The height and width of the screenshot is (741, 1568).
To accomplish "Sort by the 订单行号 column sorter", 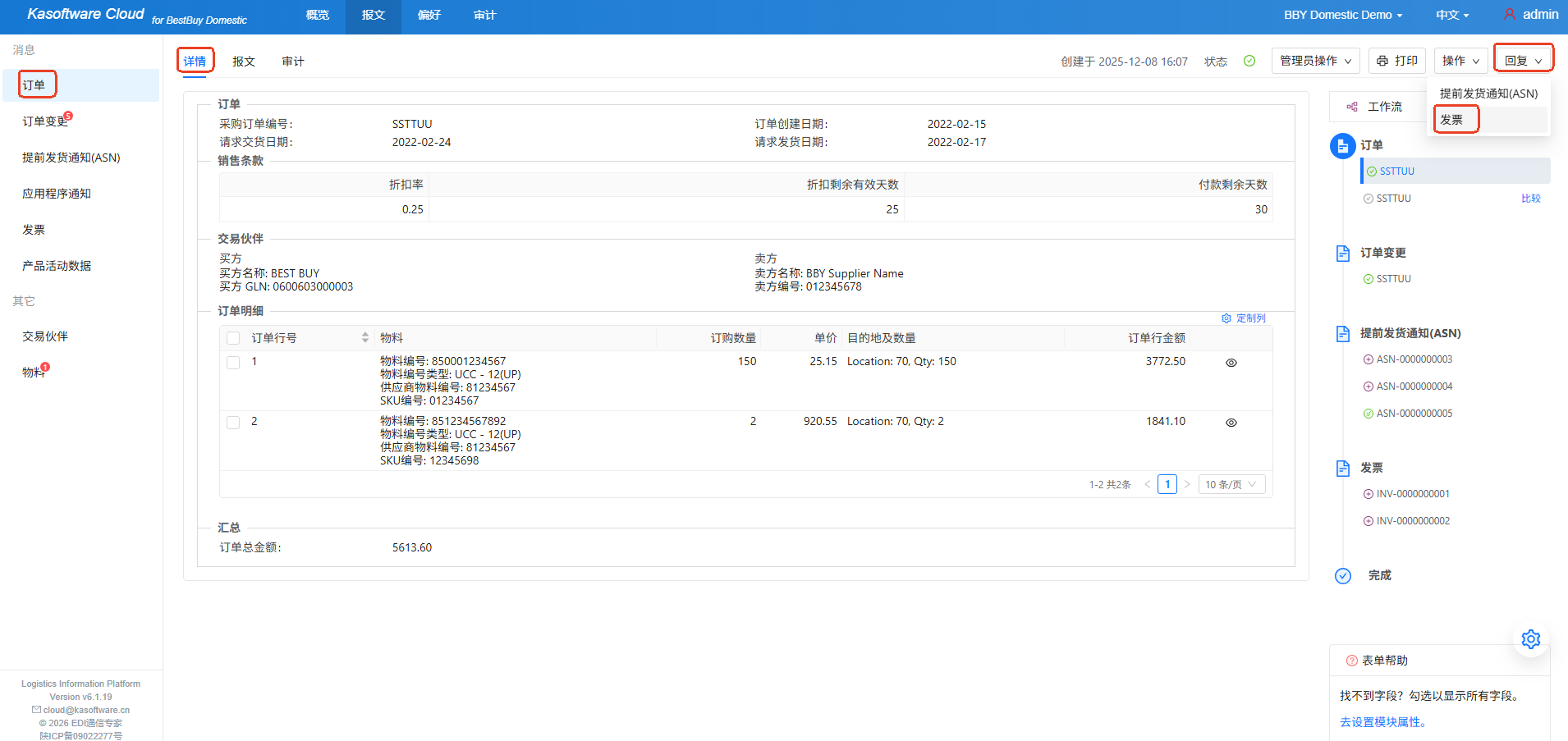I will [364, 338].
